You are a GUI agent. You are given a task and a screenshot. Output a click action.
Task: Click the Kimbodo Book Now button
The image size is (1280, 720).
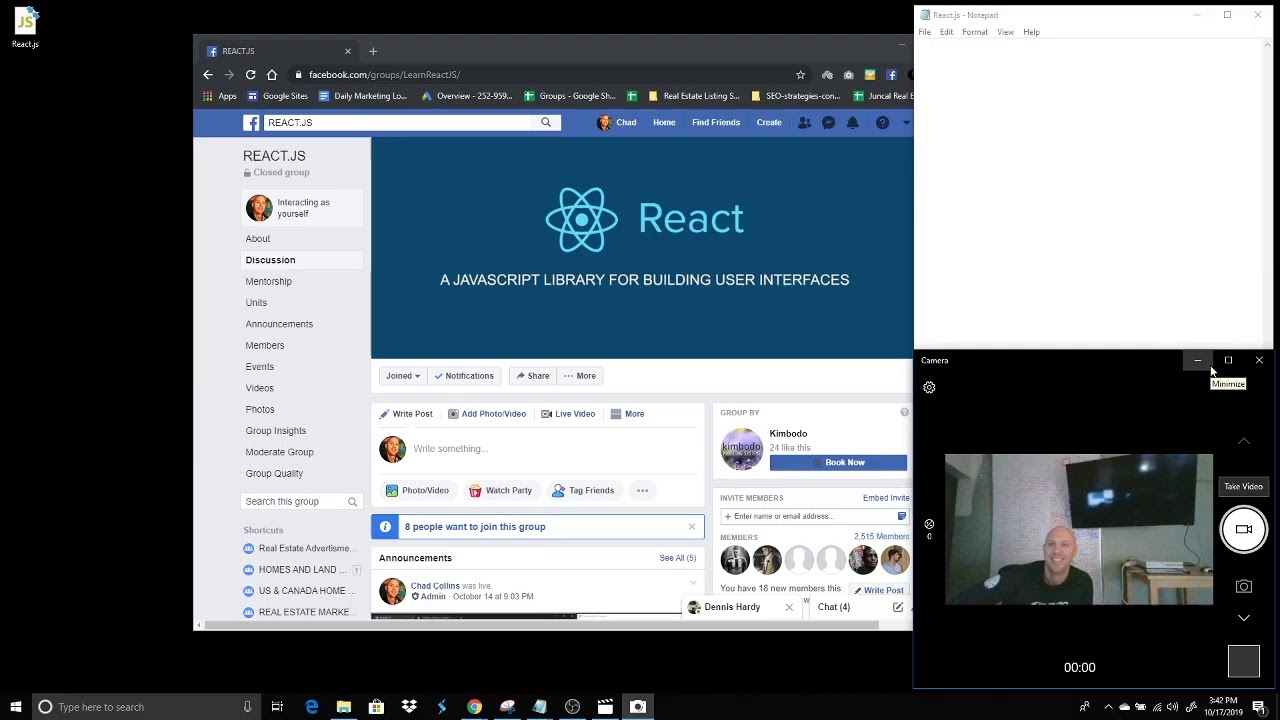[x=838, y=463]
